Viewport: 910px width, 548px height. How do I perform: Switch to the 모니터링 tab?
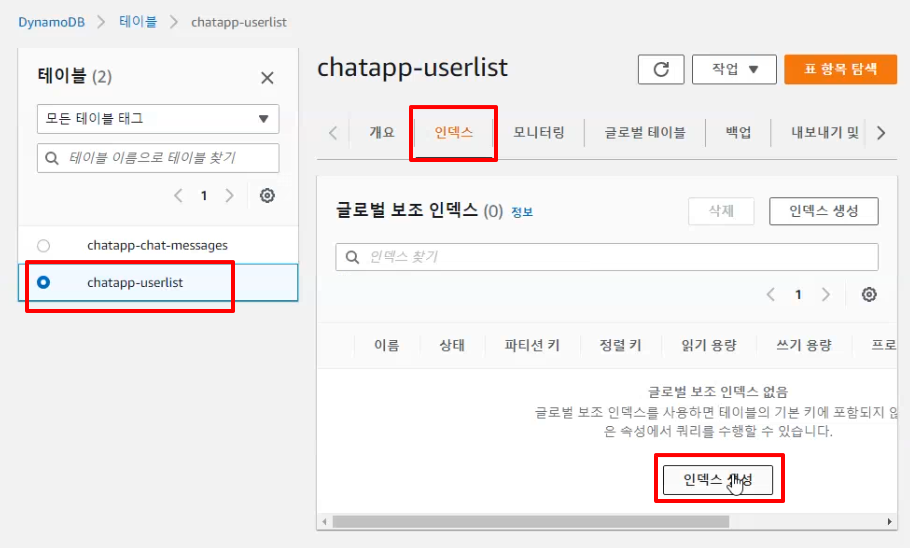pyautogui.click(x=539, y=132)
